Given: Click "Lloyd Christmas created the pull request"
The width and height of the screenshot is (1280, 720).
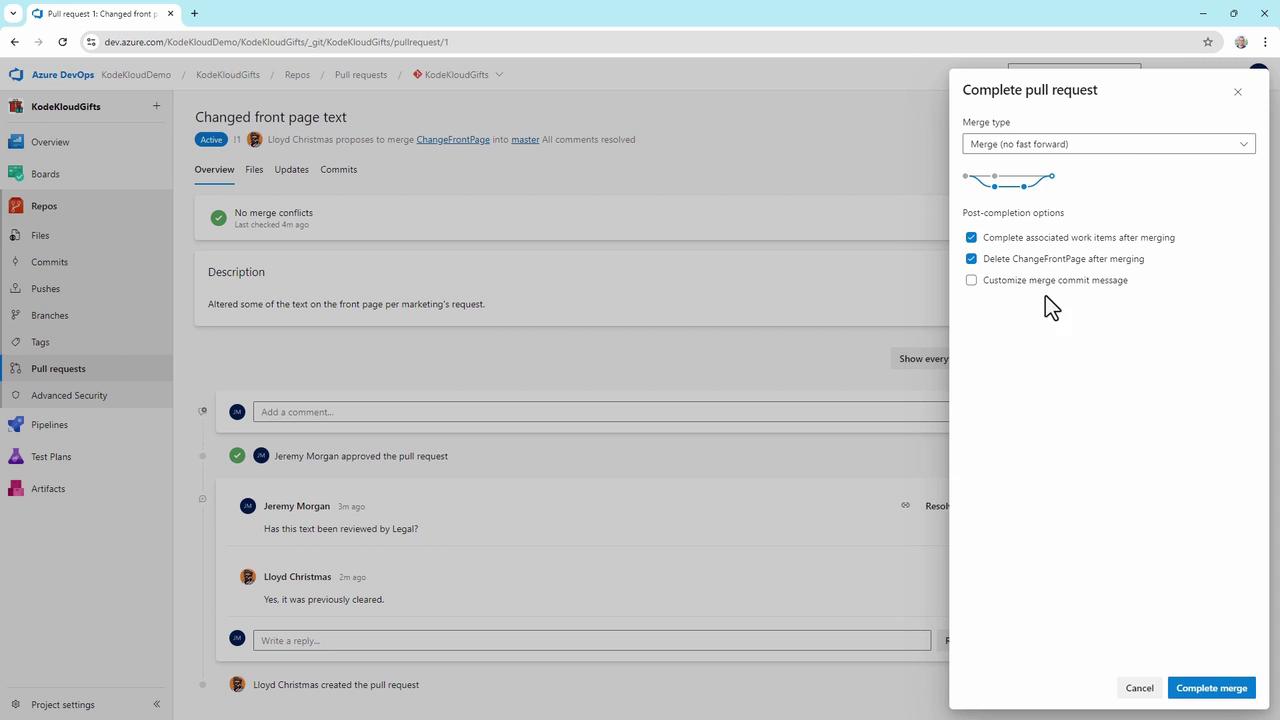Looking at the screenshot, I should point(336,685).
